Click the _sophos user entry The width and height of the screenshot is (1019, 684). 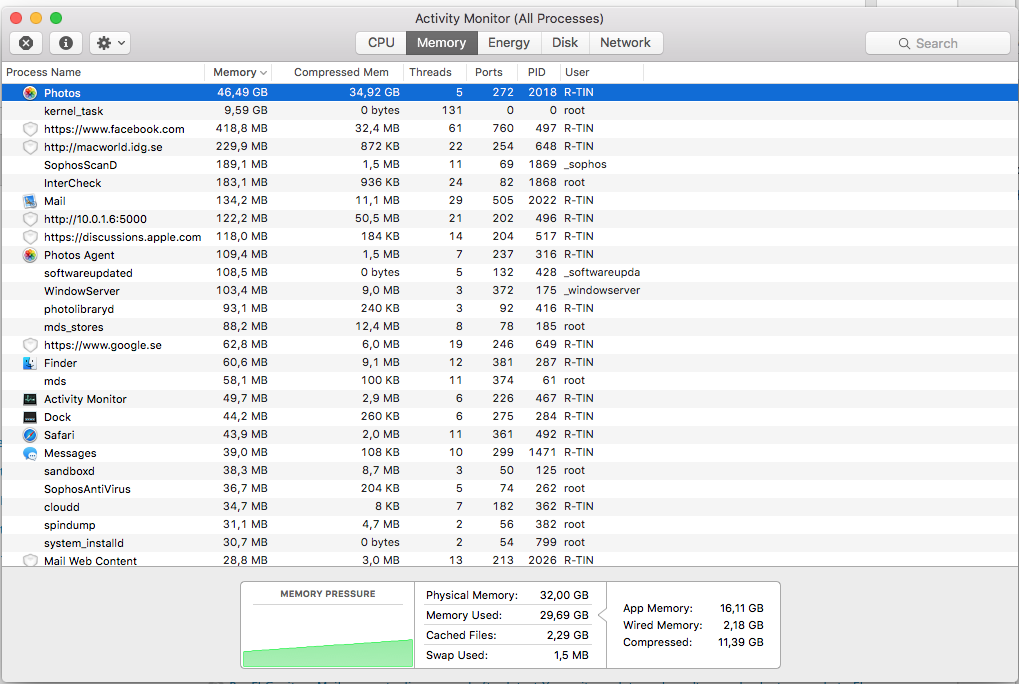click(586, 164)
